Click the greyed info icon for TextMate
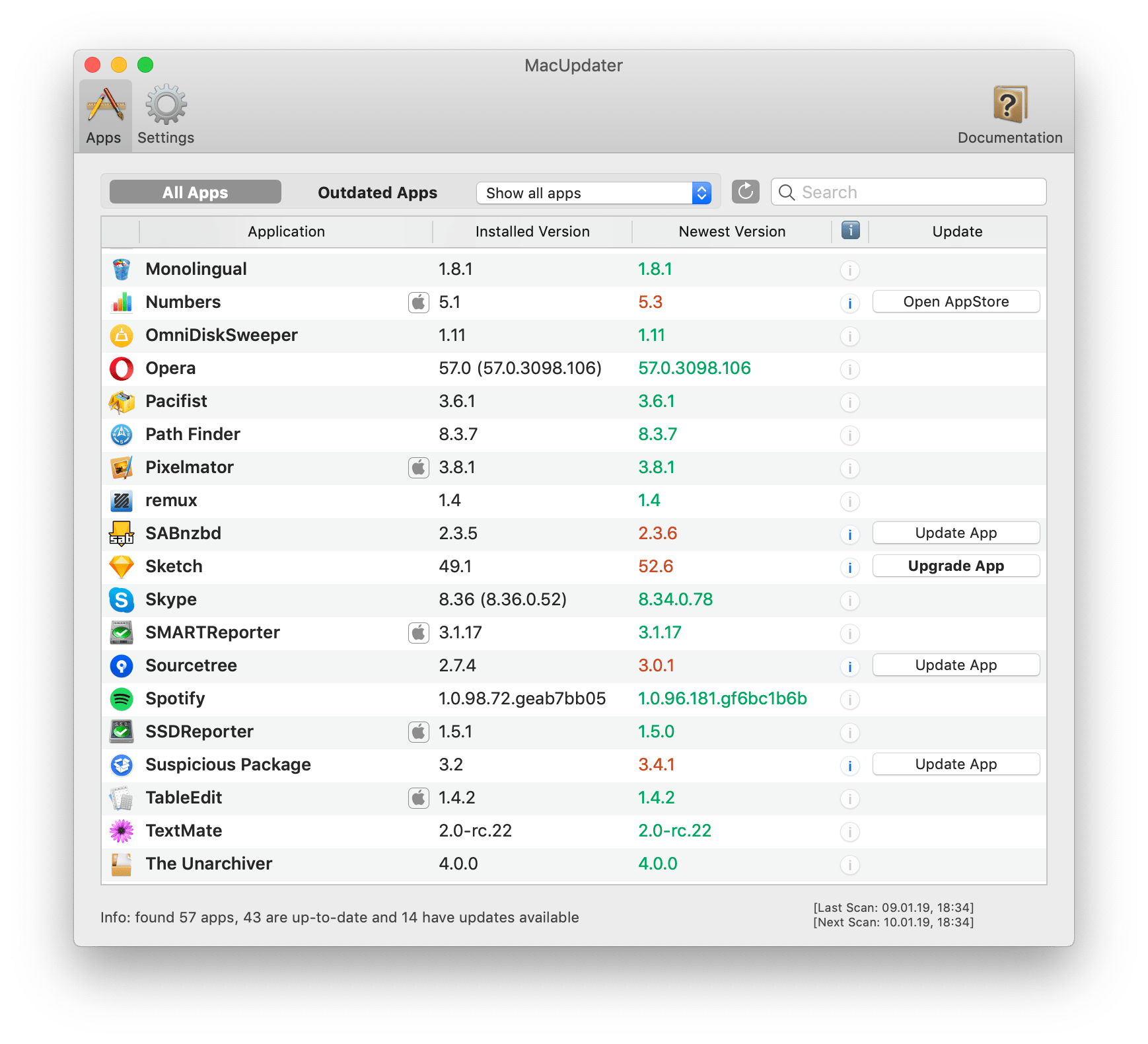 (x=850, y=832)
